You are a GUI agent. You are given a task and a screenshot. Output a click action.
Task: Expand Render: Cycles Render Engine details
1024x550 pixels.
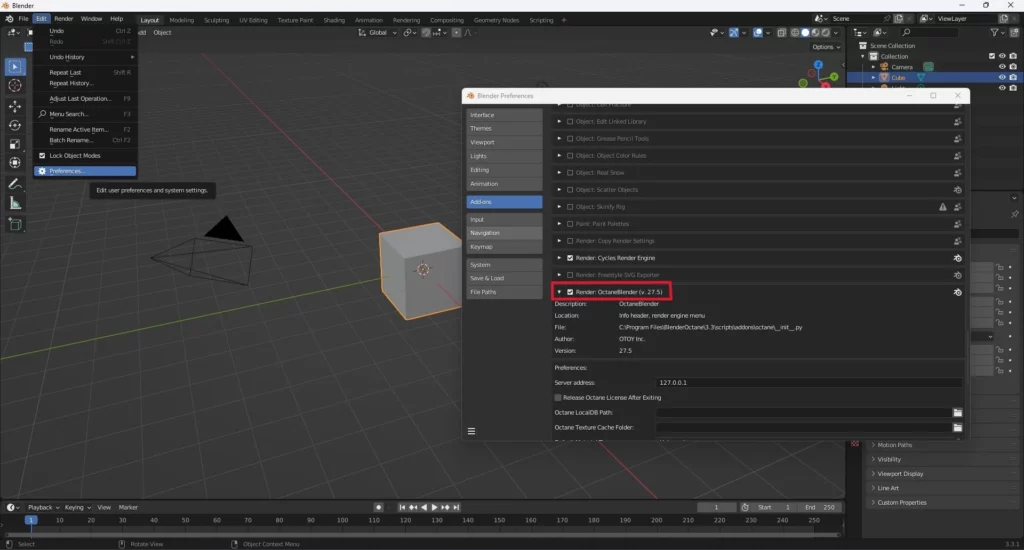[x=559, y=258]
